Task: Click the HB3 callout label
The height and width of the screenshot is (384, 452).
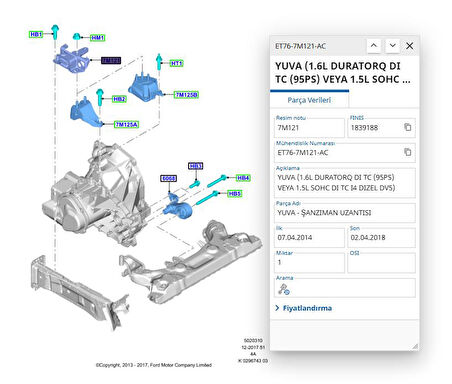Action: (x=195, y=166)
